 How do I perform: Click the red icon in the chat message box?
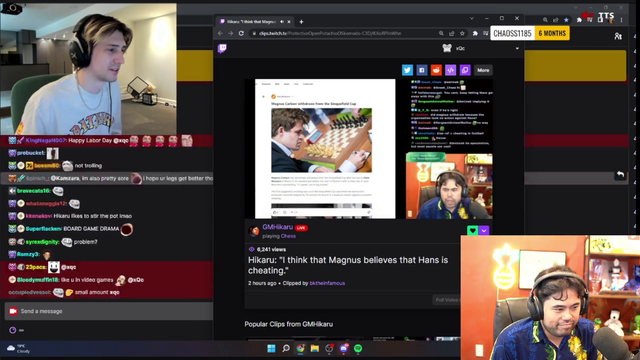click(x=13, y=311)
